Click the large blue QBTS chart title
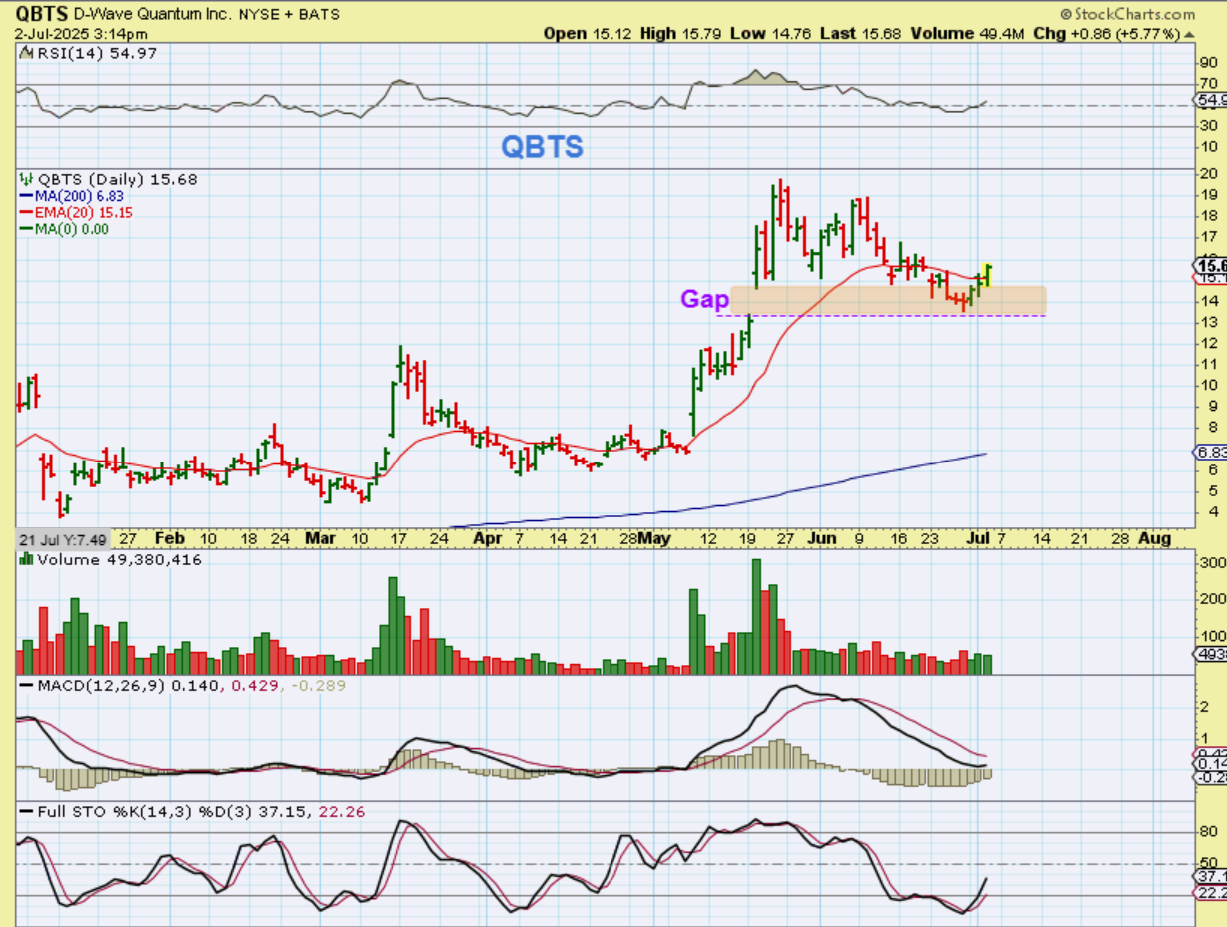Screen dimensions: 1227x927 [542, 147]
